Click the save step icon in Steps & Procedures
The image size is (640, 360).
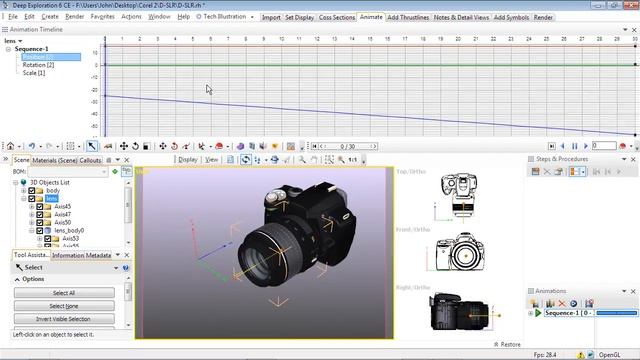tap(535, 172)
